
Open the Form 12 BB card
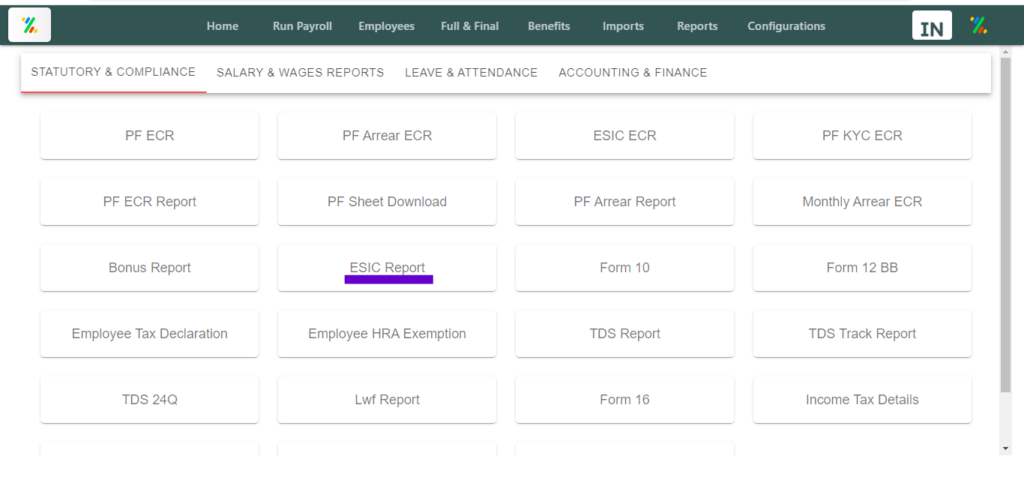862,268
